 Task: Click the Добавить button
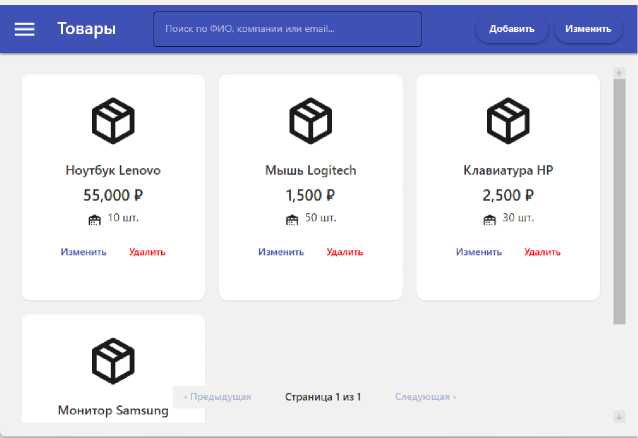[x=511, y=29]
